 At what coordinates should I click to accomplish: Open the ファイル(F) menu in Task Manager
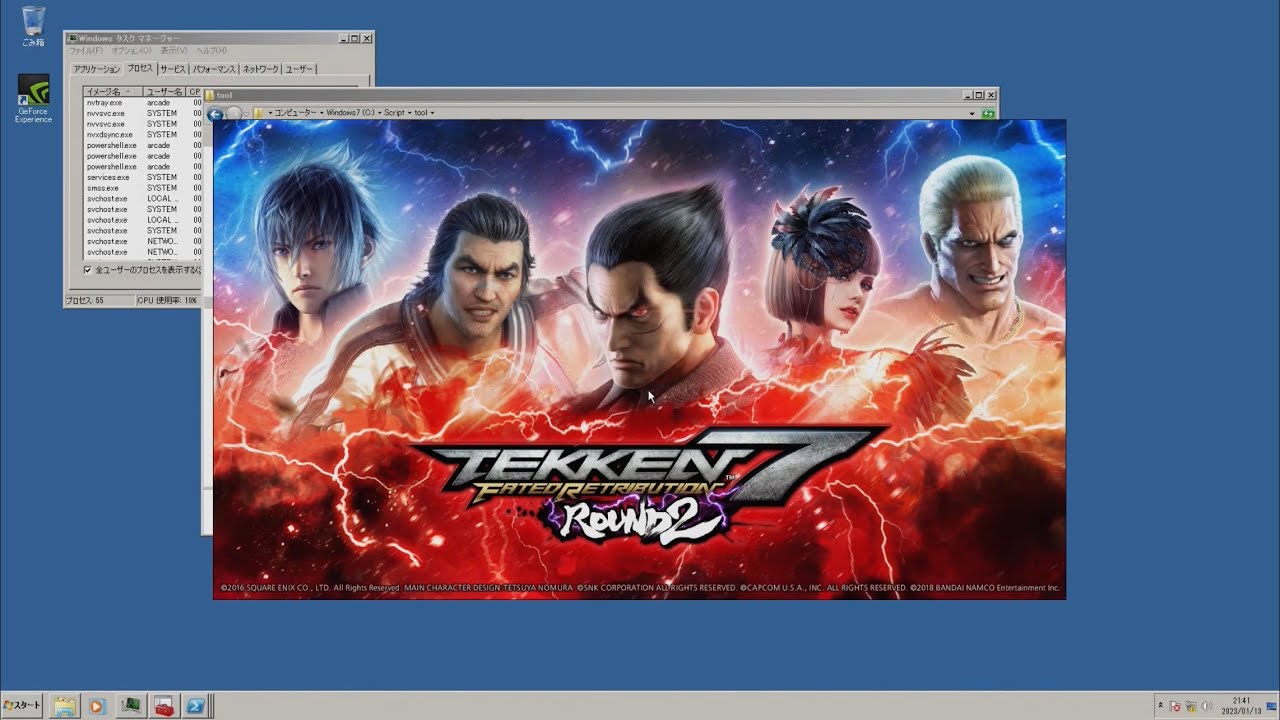[x=85, y=50]
